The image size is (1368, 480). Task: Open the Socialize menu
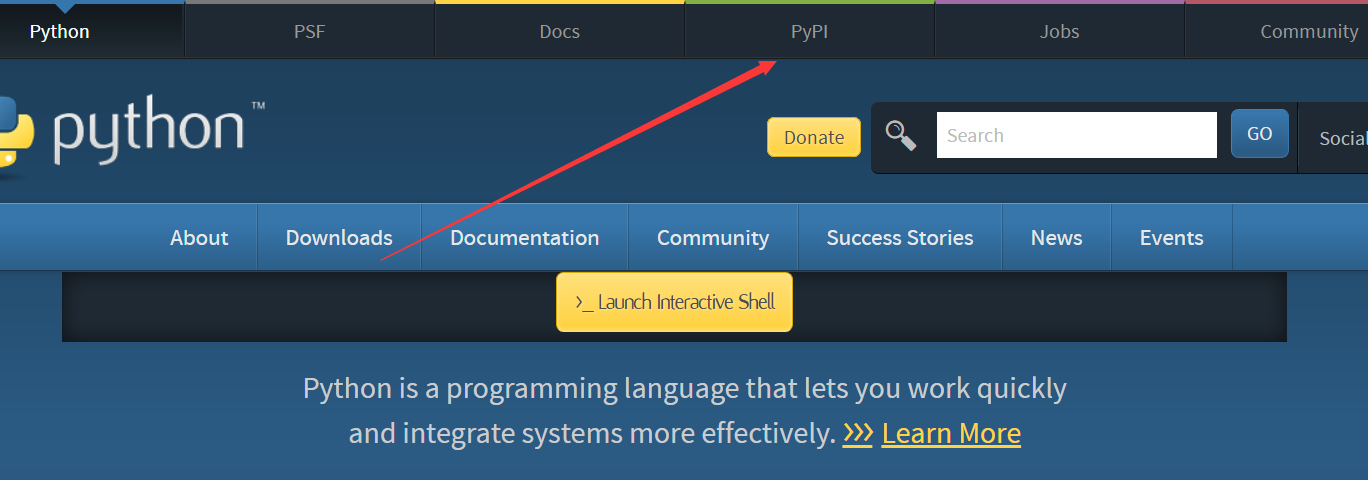(1334, 138)
